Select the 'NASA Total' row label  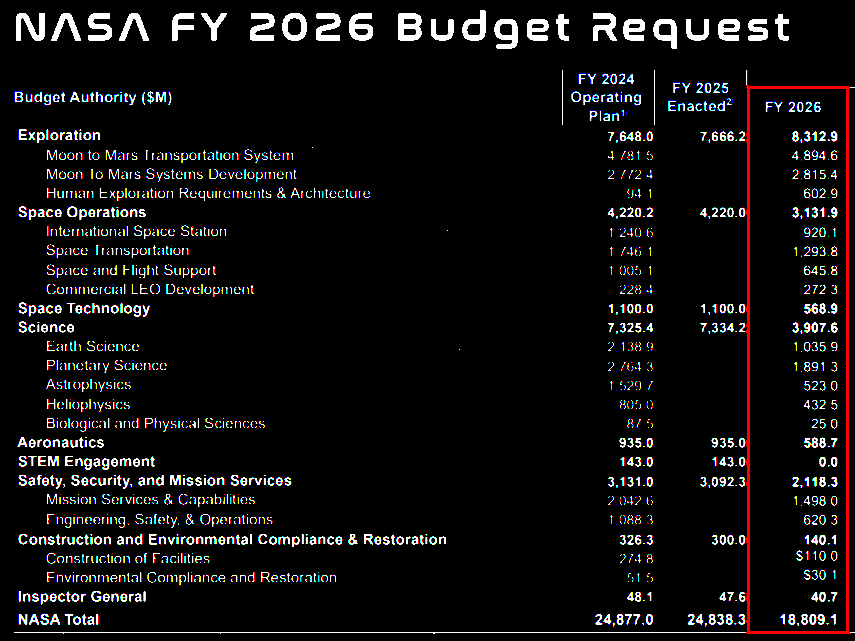coord(59,620)
